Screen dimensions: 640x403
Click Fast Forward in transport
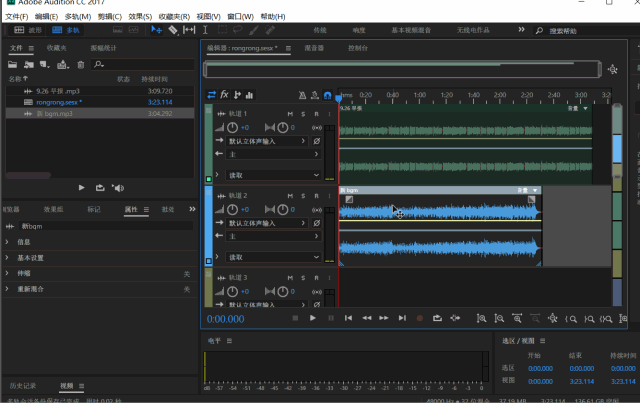point(384,318)
